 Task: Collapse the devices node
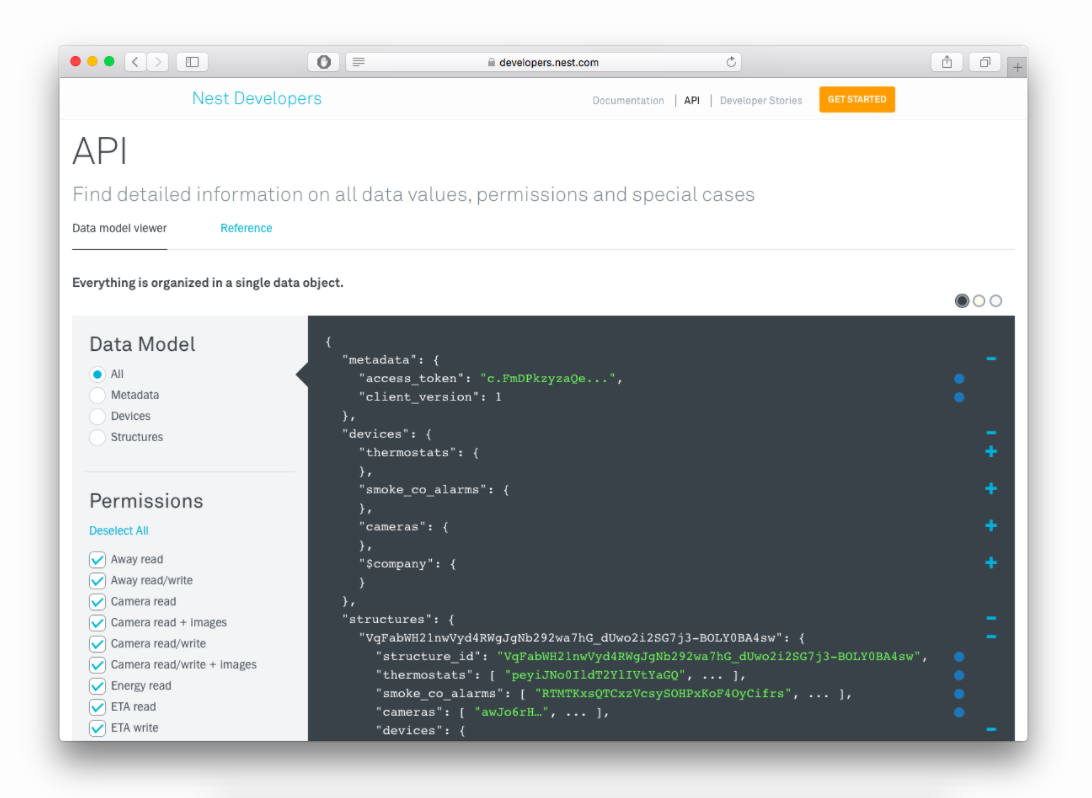click(991, 433)
